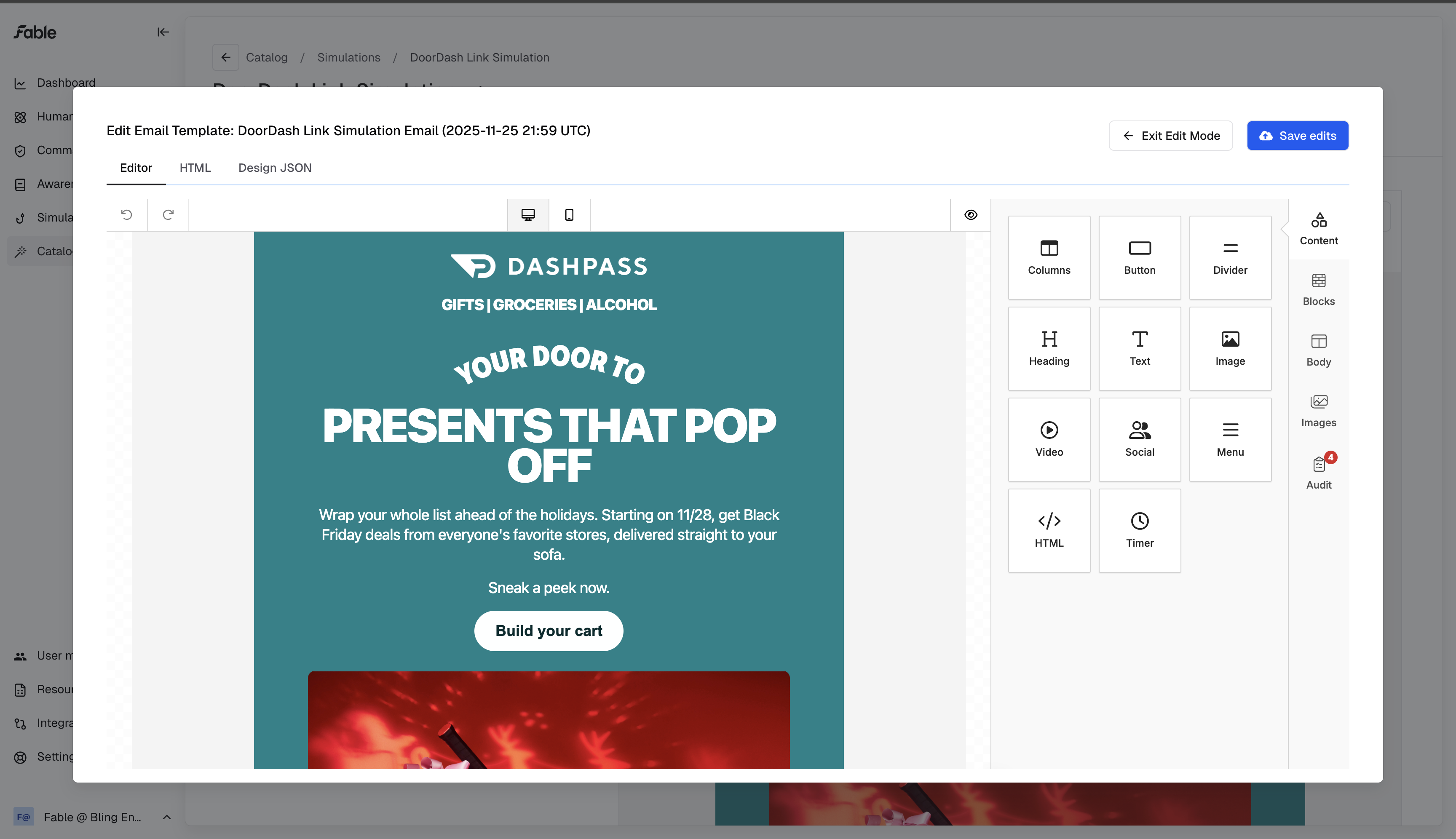Screen dimensions: 1456x839
Task: Add a Button content block
Action: coord(1140,258)
